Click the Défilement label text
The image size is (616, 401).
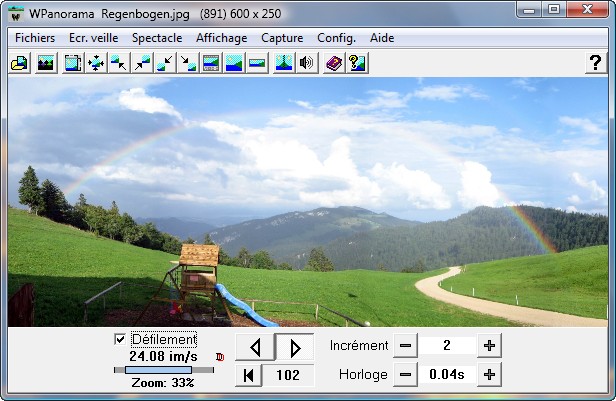click(164, 339)
